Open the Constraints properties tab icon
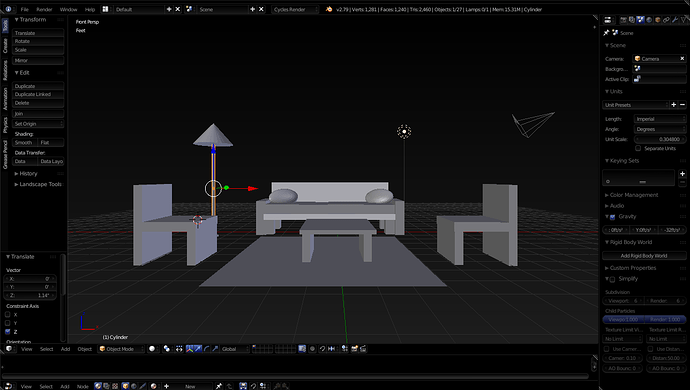This screenshot has width=690, height=390. click(667, 20)
